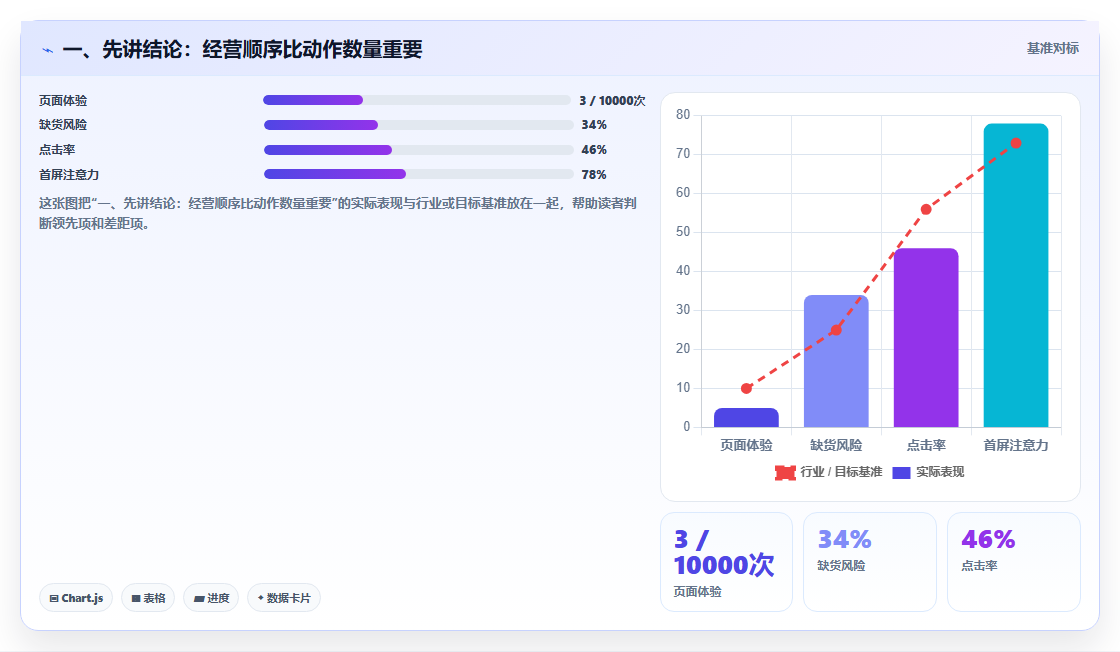1120x652 pixels.
Task: Click the 80 y-axis tick label
Action: [683, 115]
